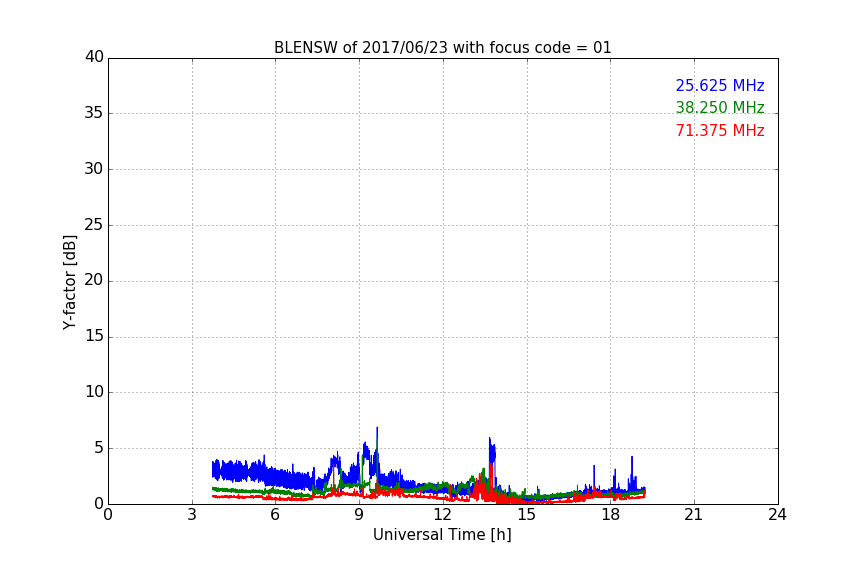The image size is (864, 576).
Task: Click the y-axis tick label '35'
Action: [94, 113]
